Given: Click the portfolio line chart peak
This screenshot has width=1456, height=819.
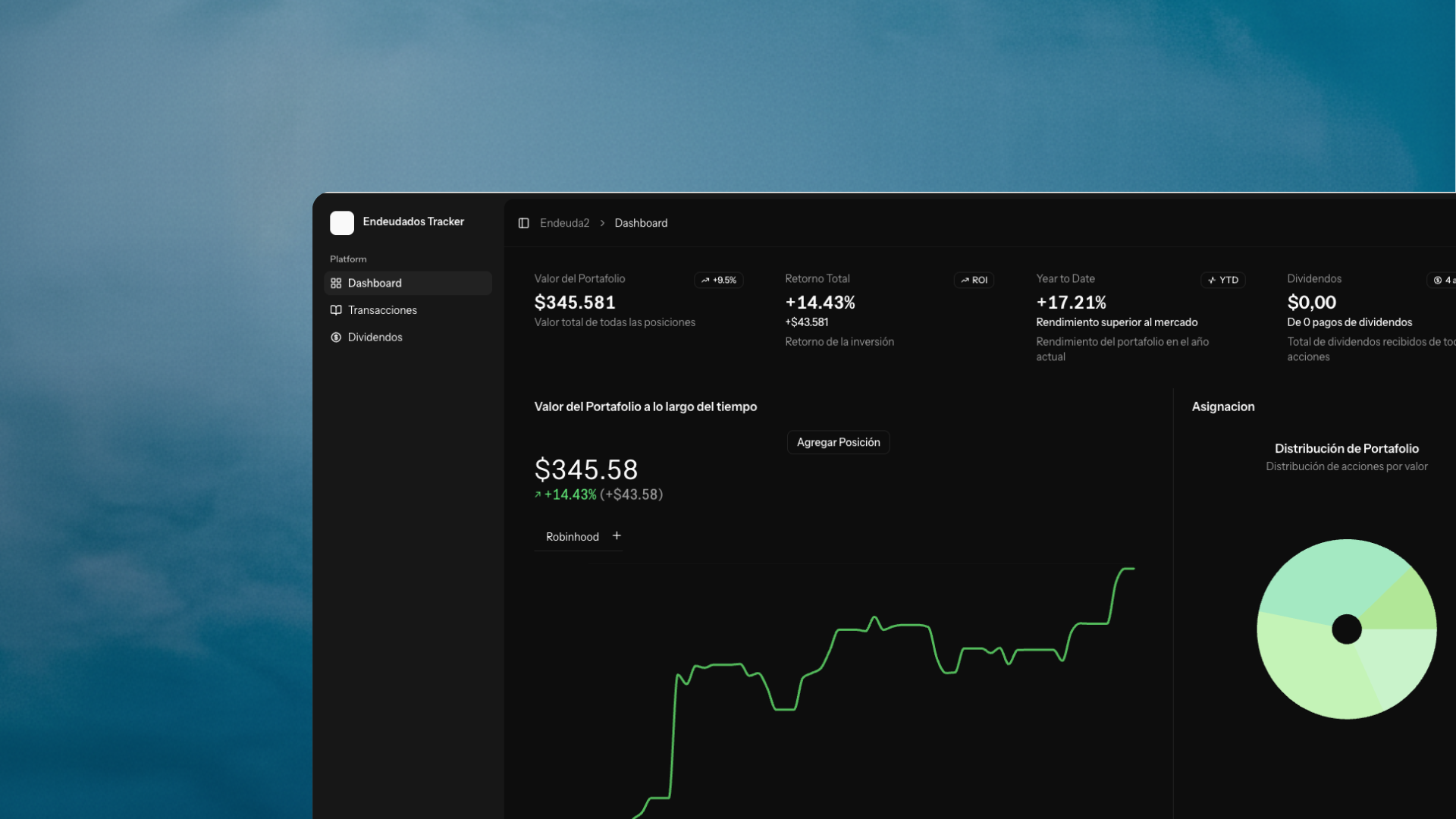Looking at the screenshot, I should (x=1127, y=568).
